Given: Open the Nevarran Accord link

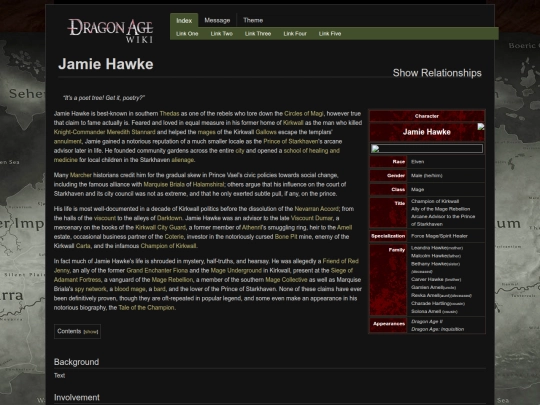Looking at the screenshot, I should [x=316, y=209].
